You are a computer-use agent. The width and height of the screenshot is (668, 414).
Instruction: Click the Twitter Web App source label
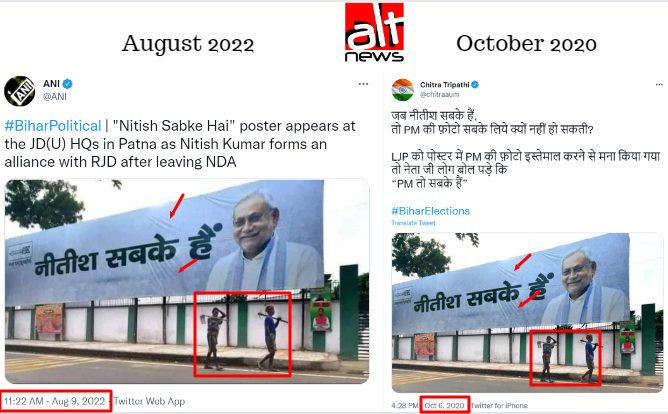coord(149,401)
